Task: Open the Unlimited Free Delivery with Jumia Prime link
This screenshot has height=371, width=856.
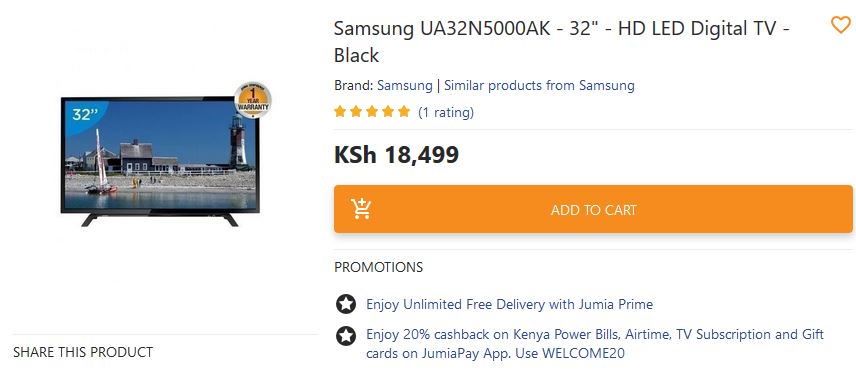Action: (509, 304)
